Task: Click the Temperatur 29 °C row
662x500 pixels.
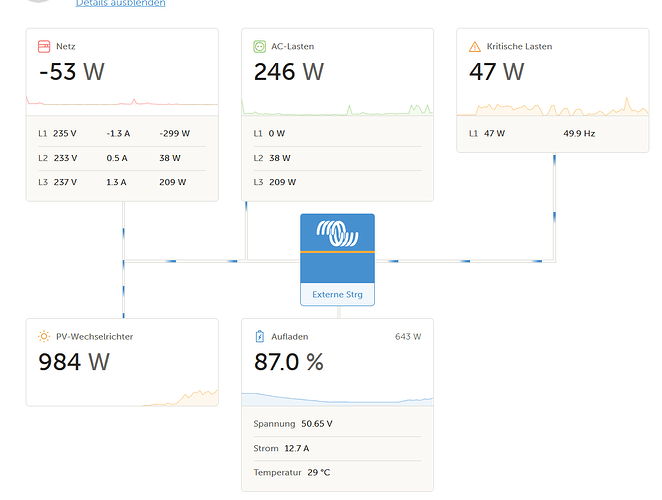Action: point(337,472)
